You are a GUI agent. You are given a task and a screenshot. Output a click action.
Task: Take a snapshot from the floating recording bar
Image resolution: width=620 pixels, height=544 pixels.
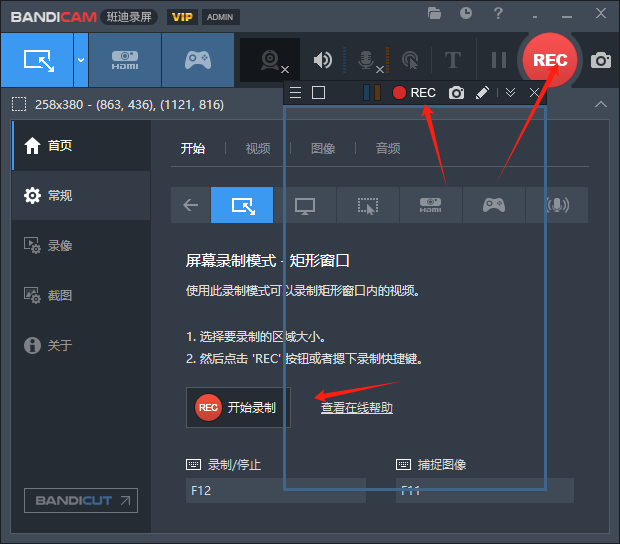[456, 93]
